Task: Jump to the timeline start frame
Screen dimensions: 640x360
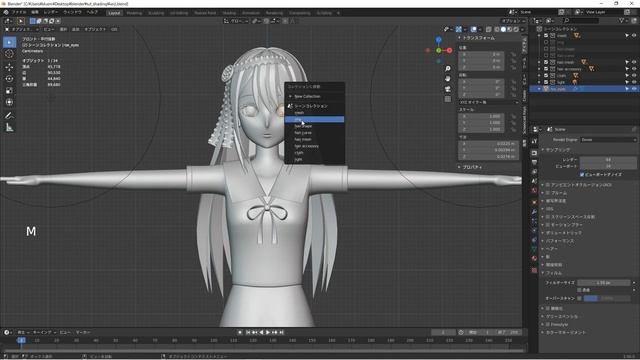Action: [x=248, y=332]
